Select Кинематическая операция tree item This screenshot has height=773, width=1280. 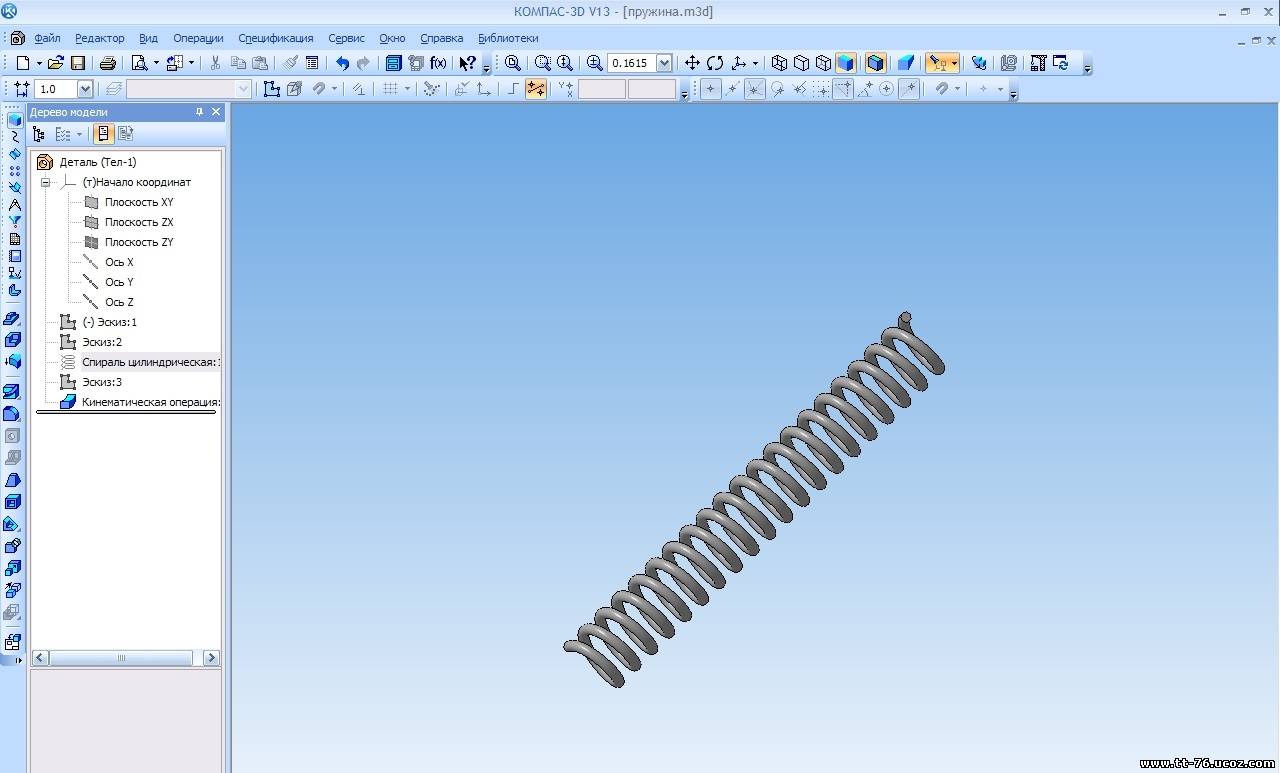pos(150,402)
